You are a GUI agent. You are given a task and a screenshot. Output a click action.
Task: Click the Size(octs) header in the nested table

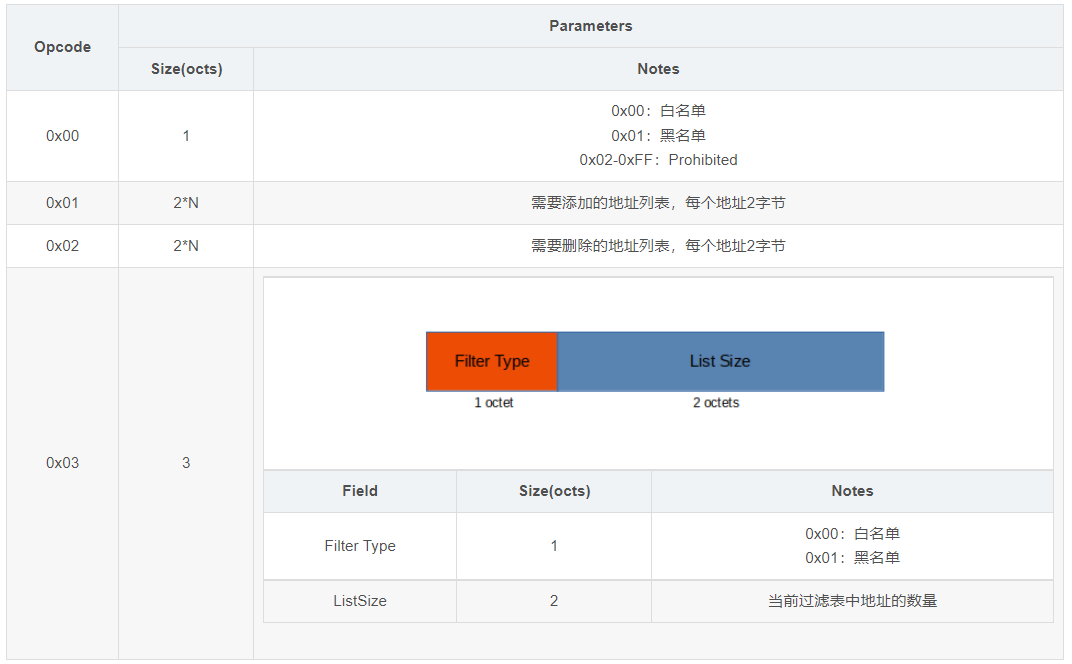(554, 491)
